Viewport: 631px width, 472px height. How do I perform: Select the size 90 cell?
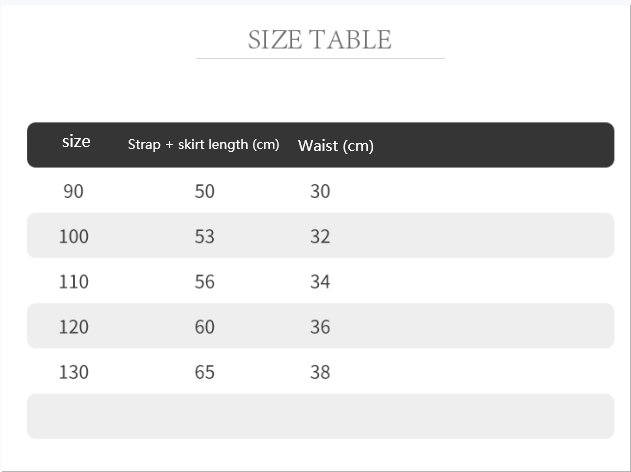[74, 191]
